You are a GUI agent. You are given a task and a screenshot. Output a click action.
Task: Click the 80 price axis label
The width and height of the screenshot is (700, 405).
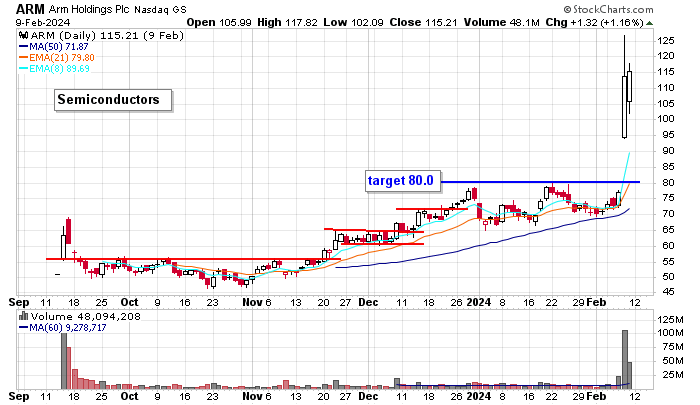pyautogui.click(x=668, y=183)
